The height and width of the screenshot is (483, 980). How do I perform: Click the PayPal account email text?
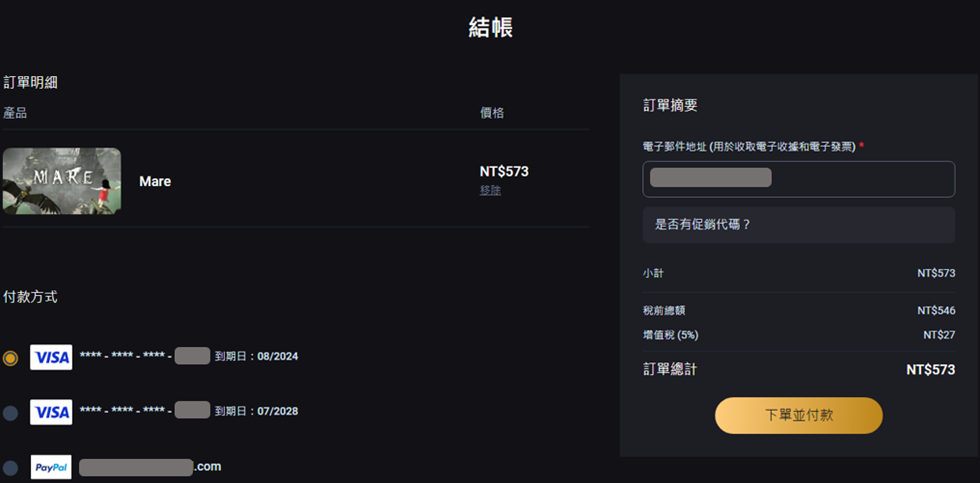150,467
